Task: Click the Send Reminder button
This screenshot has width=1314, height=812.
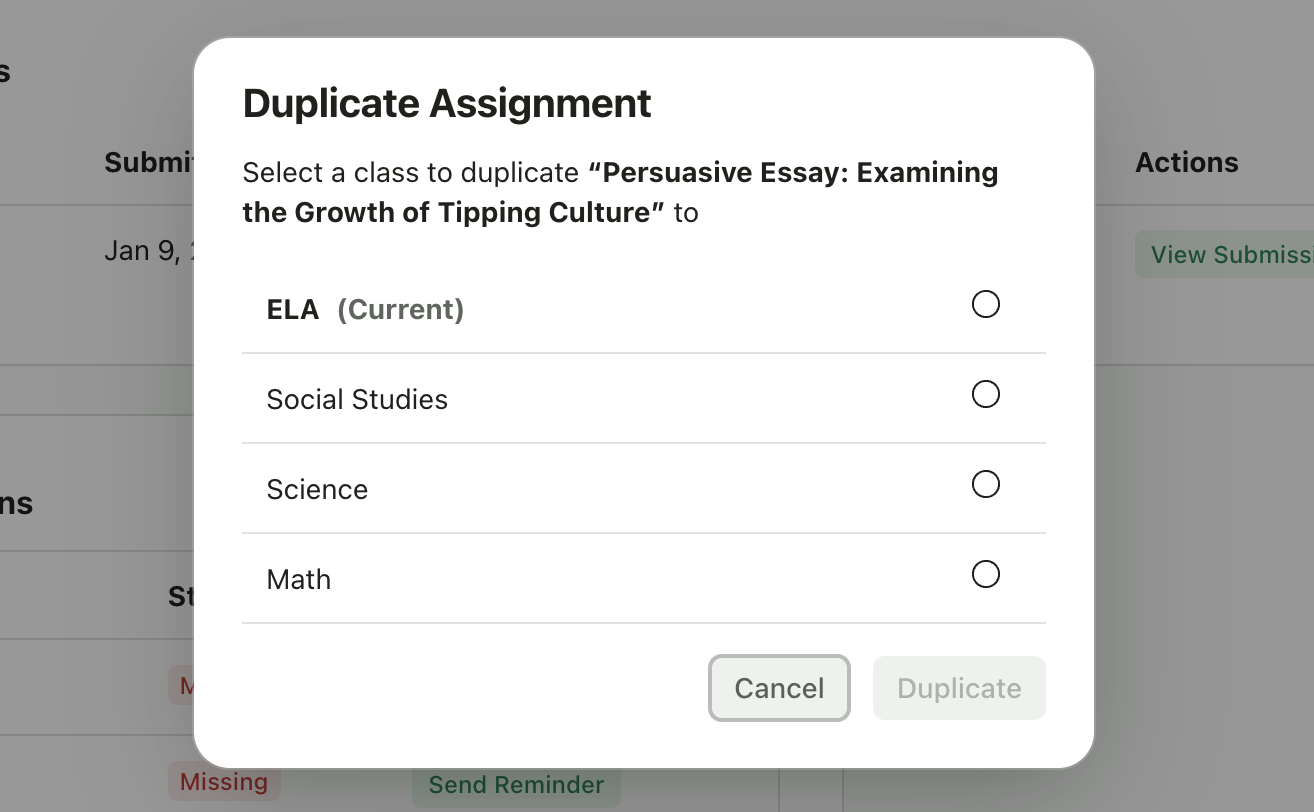Action: (516, 784)
